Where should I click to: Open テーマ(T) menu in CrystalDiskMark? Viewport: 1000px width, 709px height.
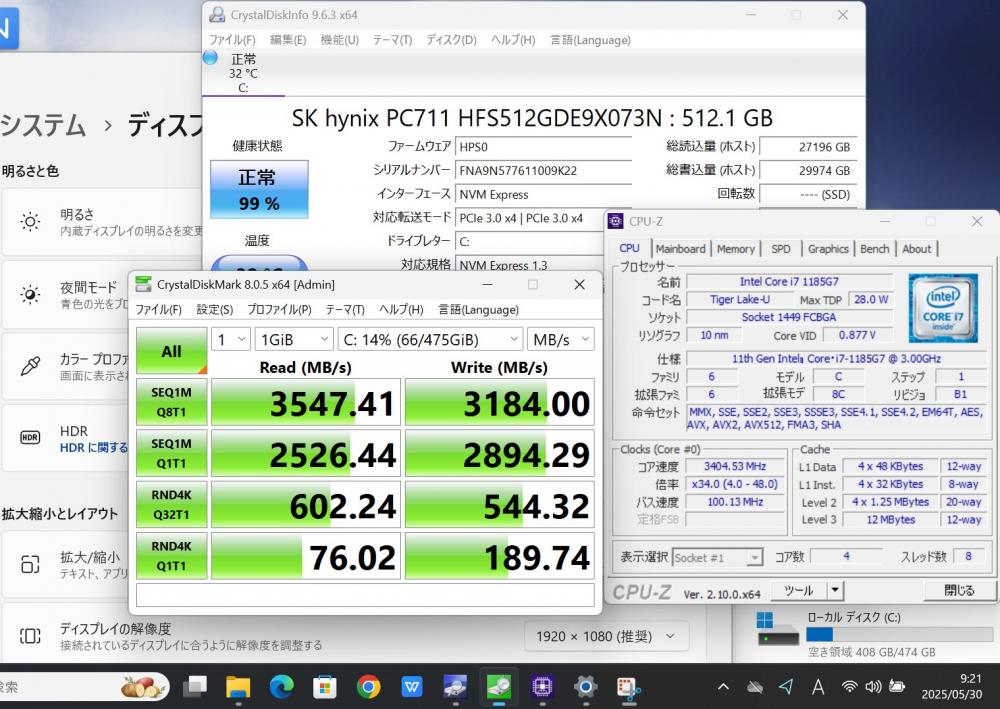[345, 310]
